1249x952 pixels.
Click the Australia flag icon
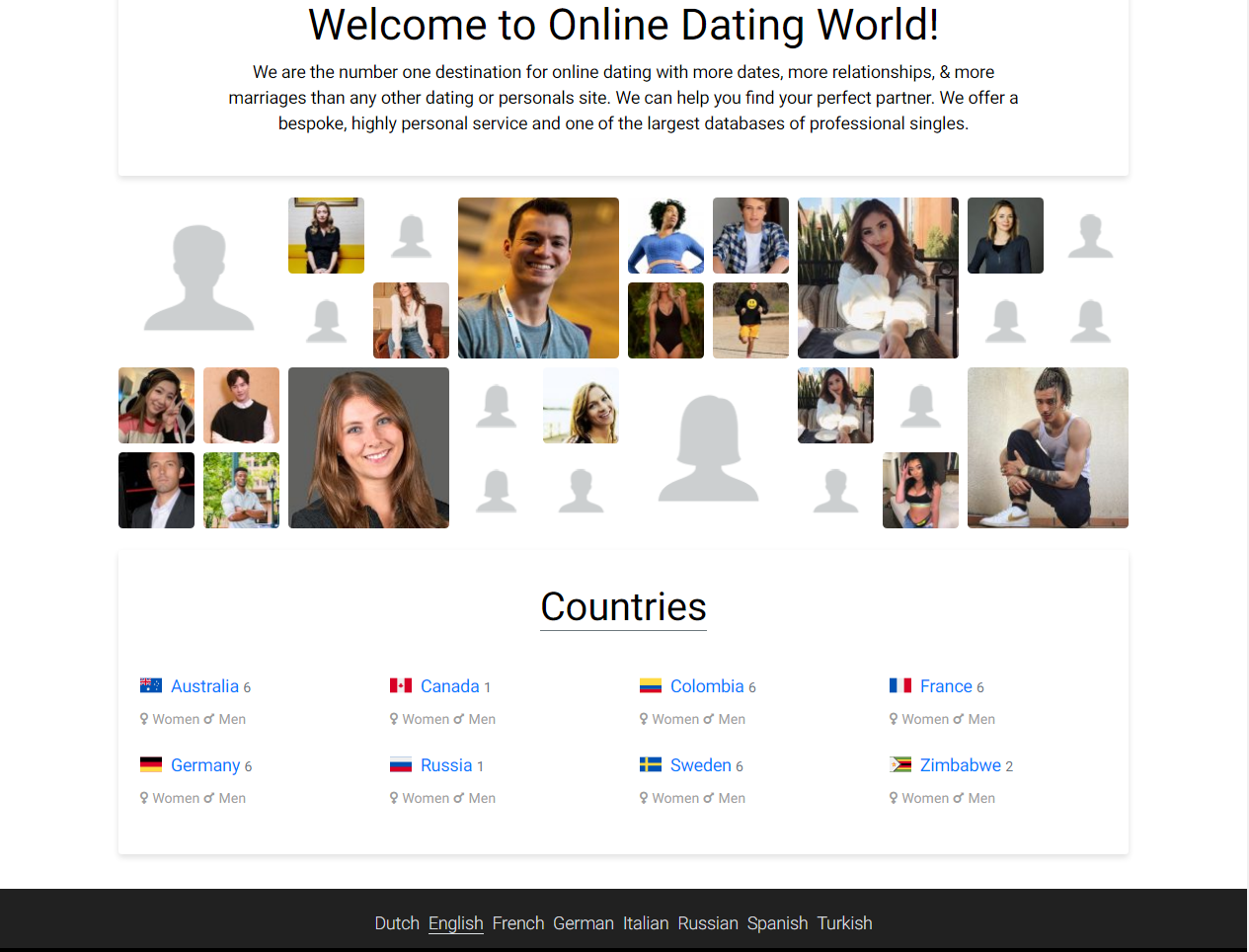tap(150, 685)
